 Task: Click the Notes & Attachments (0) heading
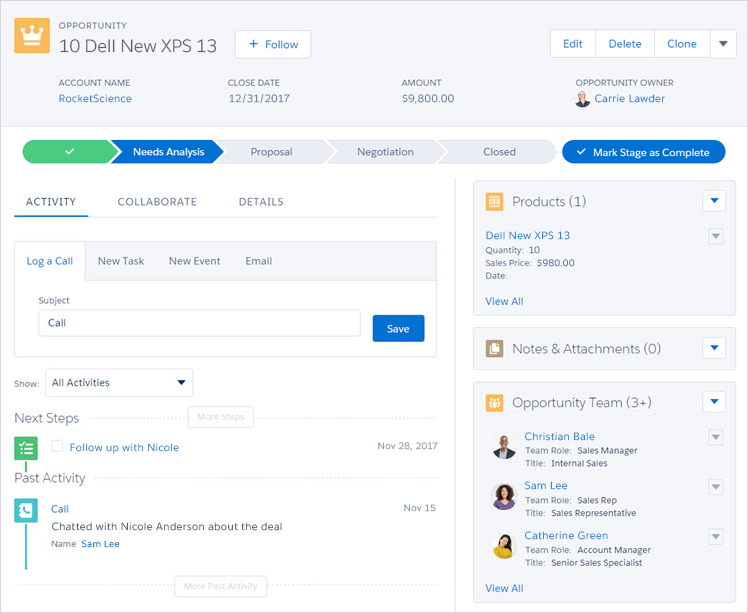(x=586, y=349)
